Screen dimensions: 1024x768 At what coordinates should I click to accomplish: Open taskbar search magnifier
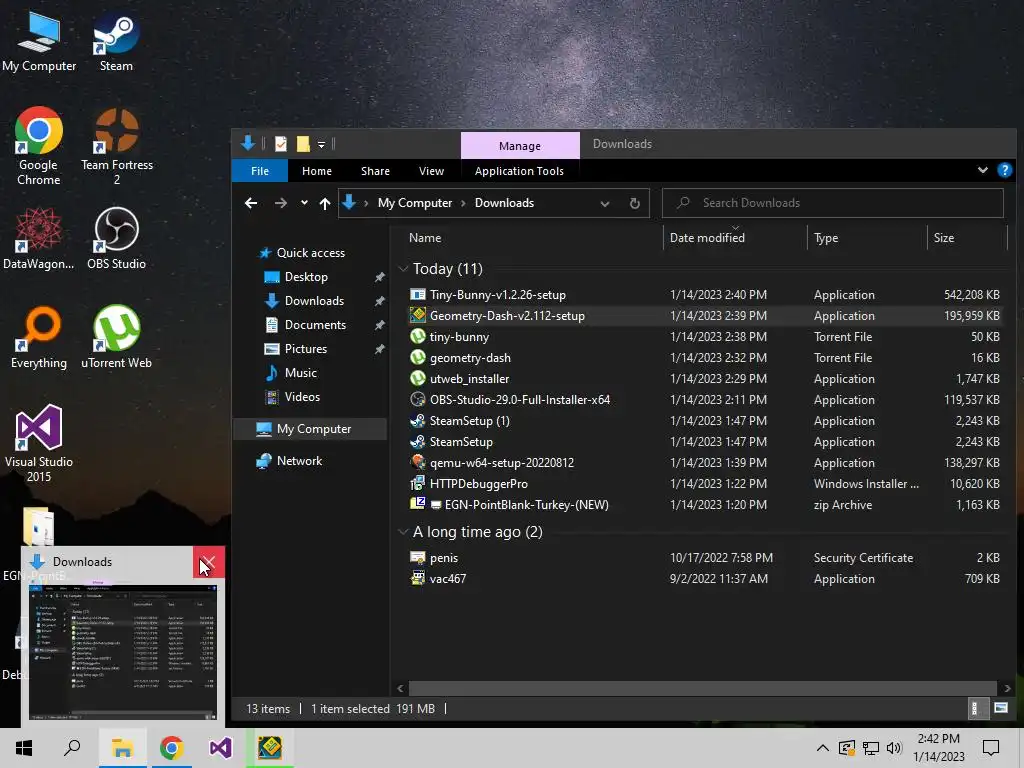72,748
